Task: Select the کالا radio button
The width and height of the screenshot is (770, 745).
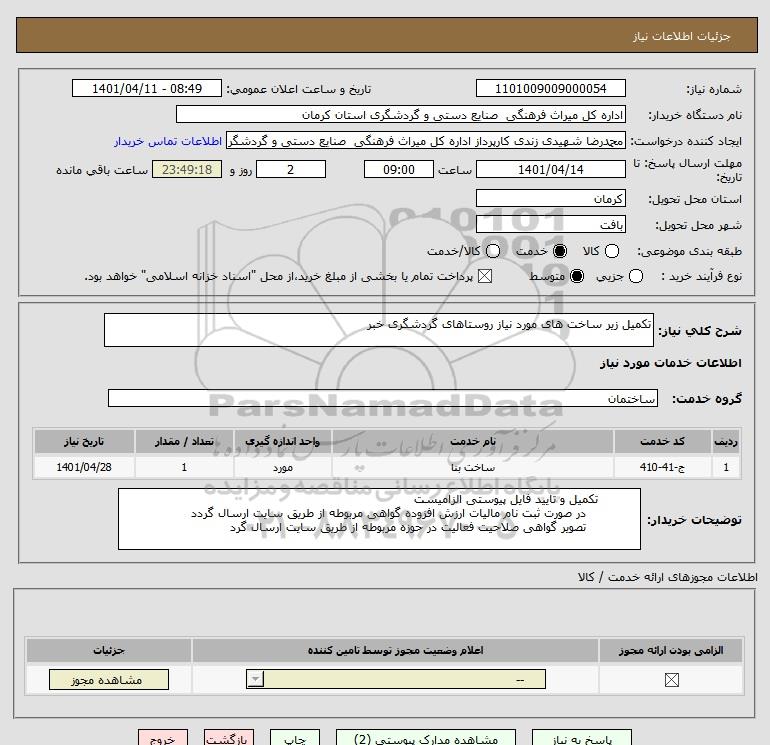Action: coord(611,251)
